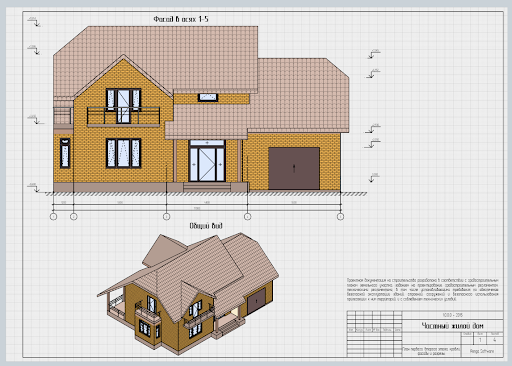Select the brown garage door on facade
The height and width of the screenshot is (366, 512).
(294, 168)
